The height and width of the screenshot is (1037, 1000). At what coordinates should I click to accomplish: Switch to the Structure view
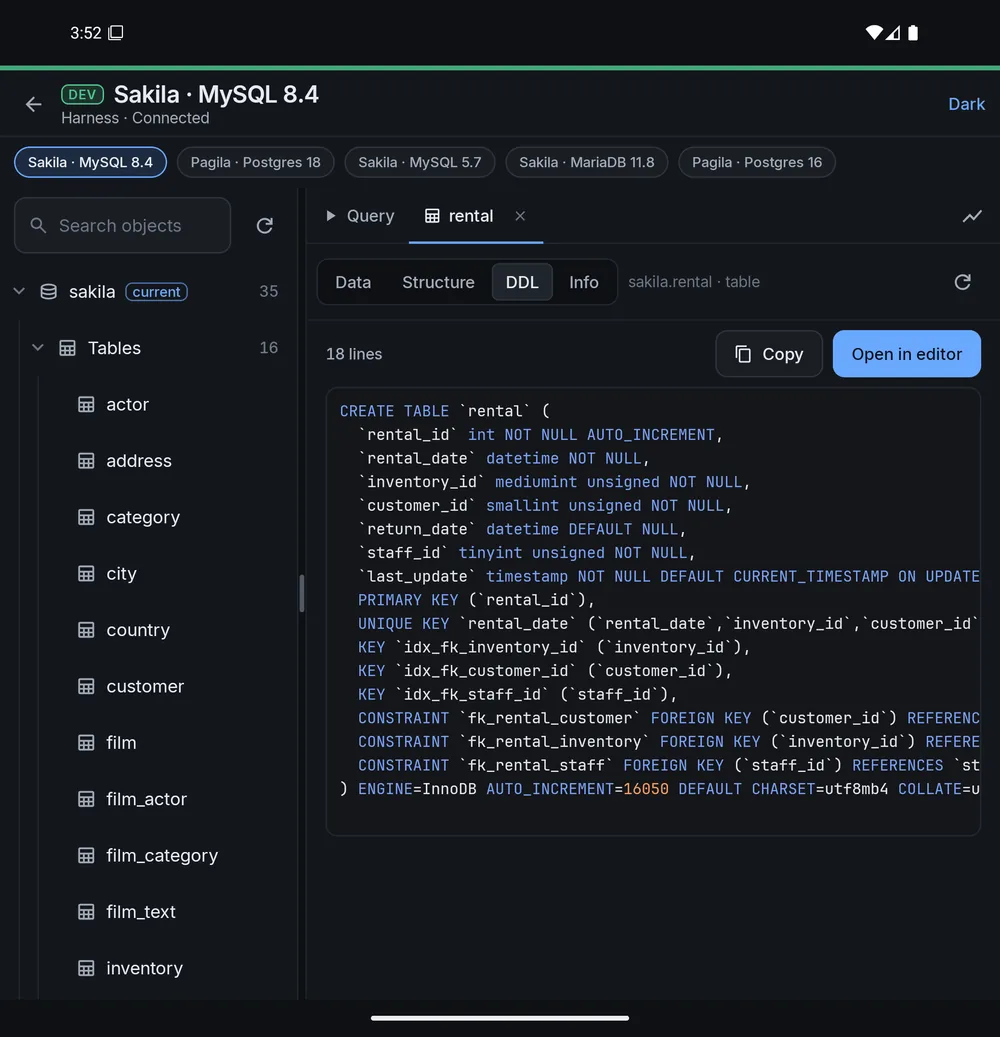click(438, 282)
